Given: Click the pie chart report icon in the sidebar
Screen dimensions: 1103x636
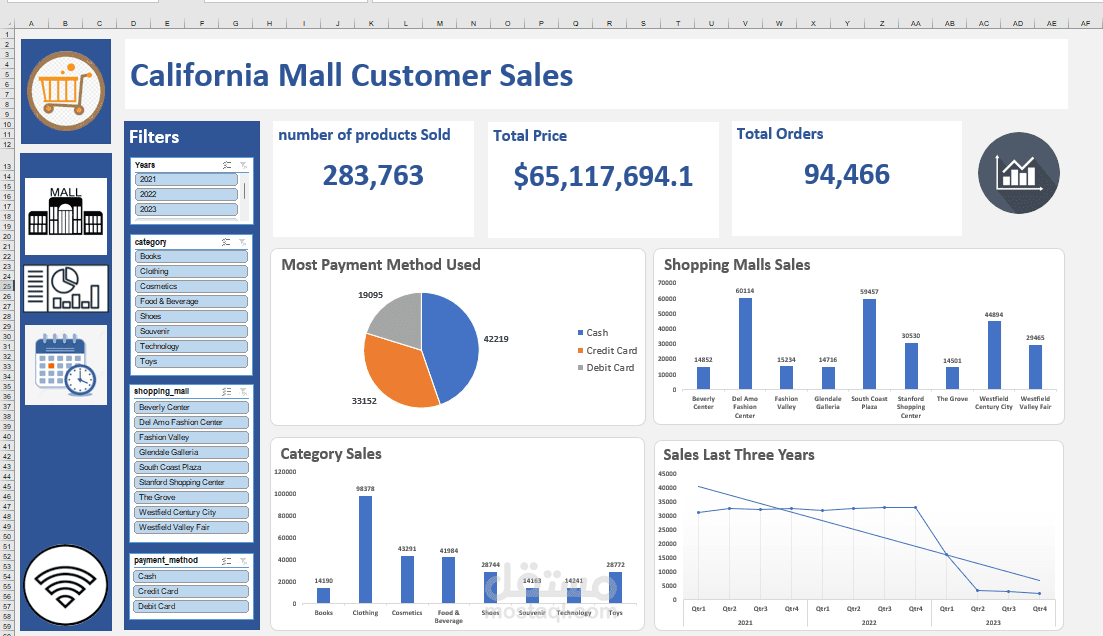Looking at the screenshot, I should click(x=65, y=288).
